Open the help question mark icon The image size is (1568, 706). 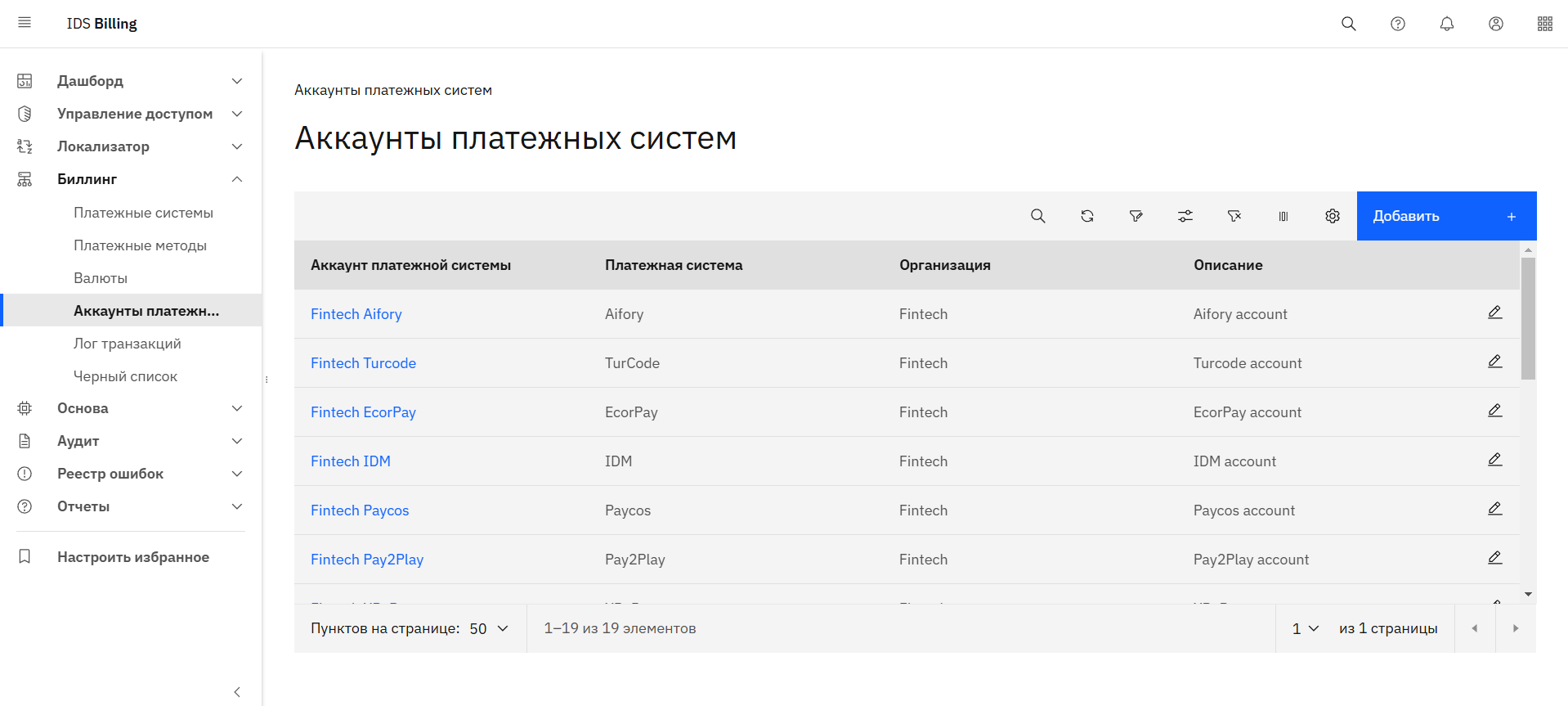(x=1397, y=24)
